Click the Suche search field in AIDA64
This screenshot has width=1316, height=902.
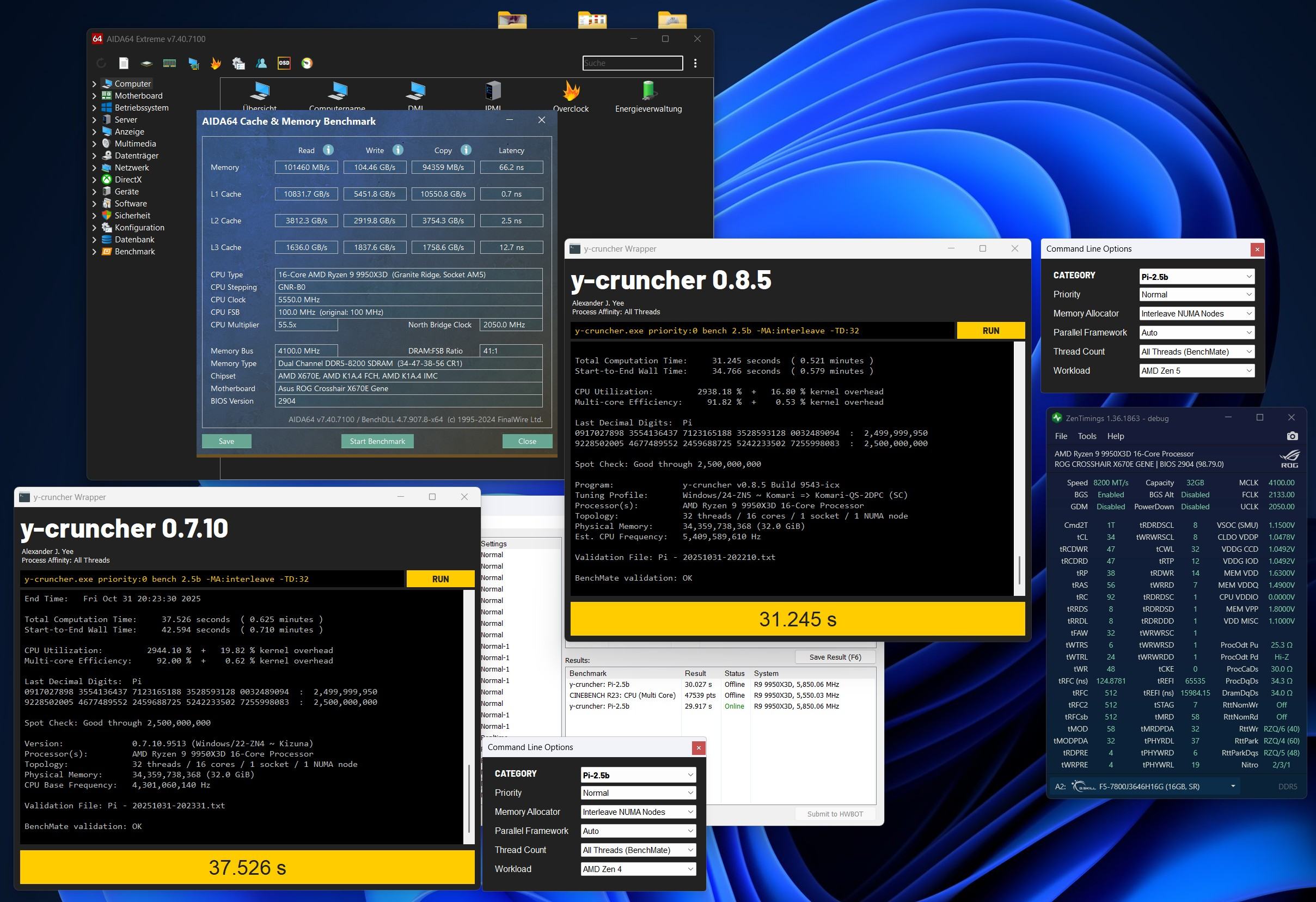tap(632, 63)
